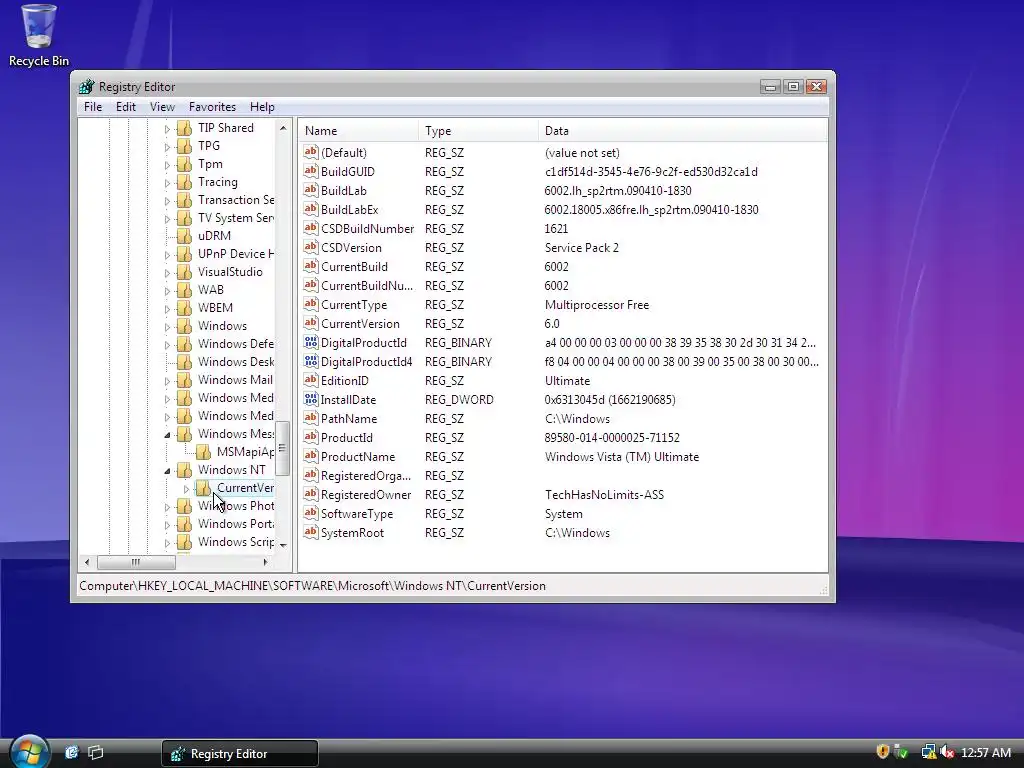Click the taskbar clock showing 12:57 AM
The image size is (1024, 768).
tap(985, 753)
